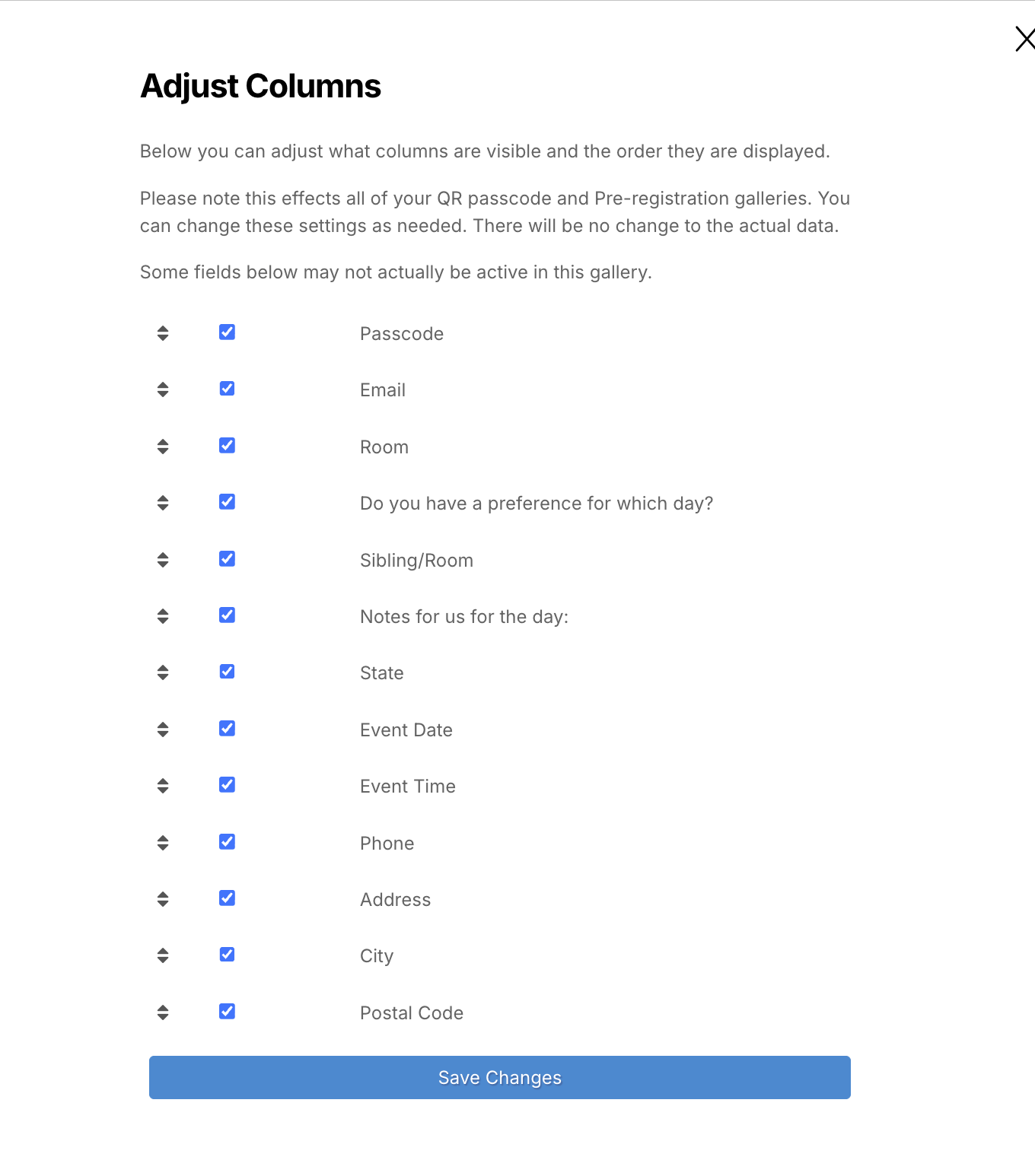Click the drag handle next to Sibling/Room

pyautogui.click(x=163, y=560)
